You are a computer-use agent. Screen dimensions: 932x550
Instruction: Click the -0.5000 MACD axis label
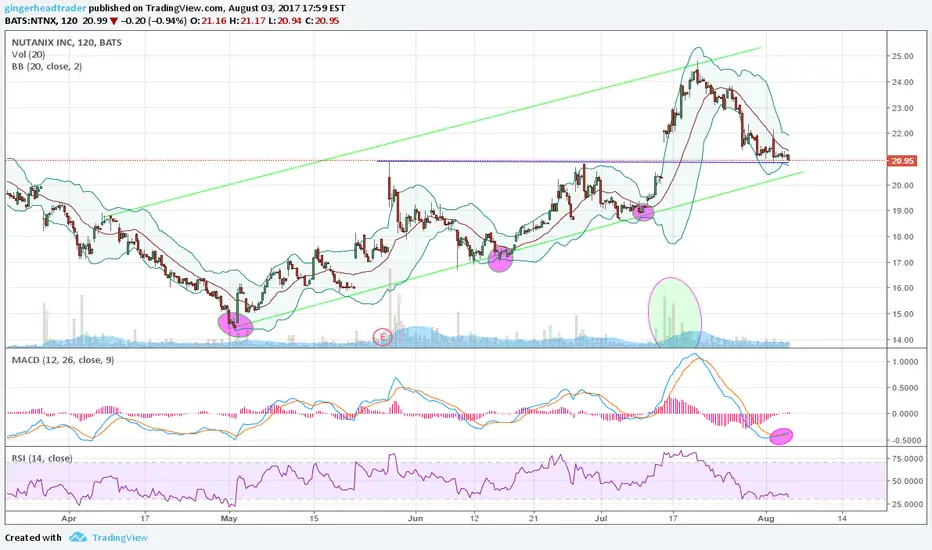coord(905,441)
